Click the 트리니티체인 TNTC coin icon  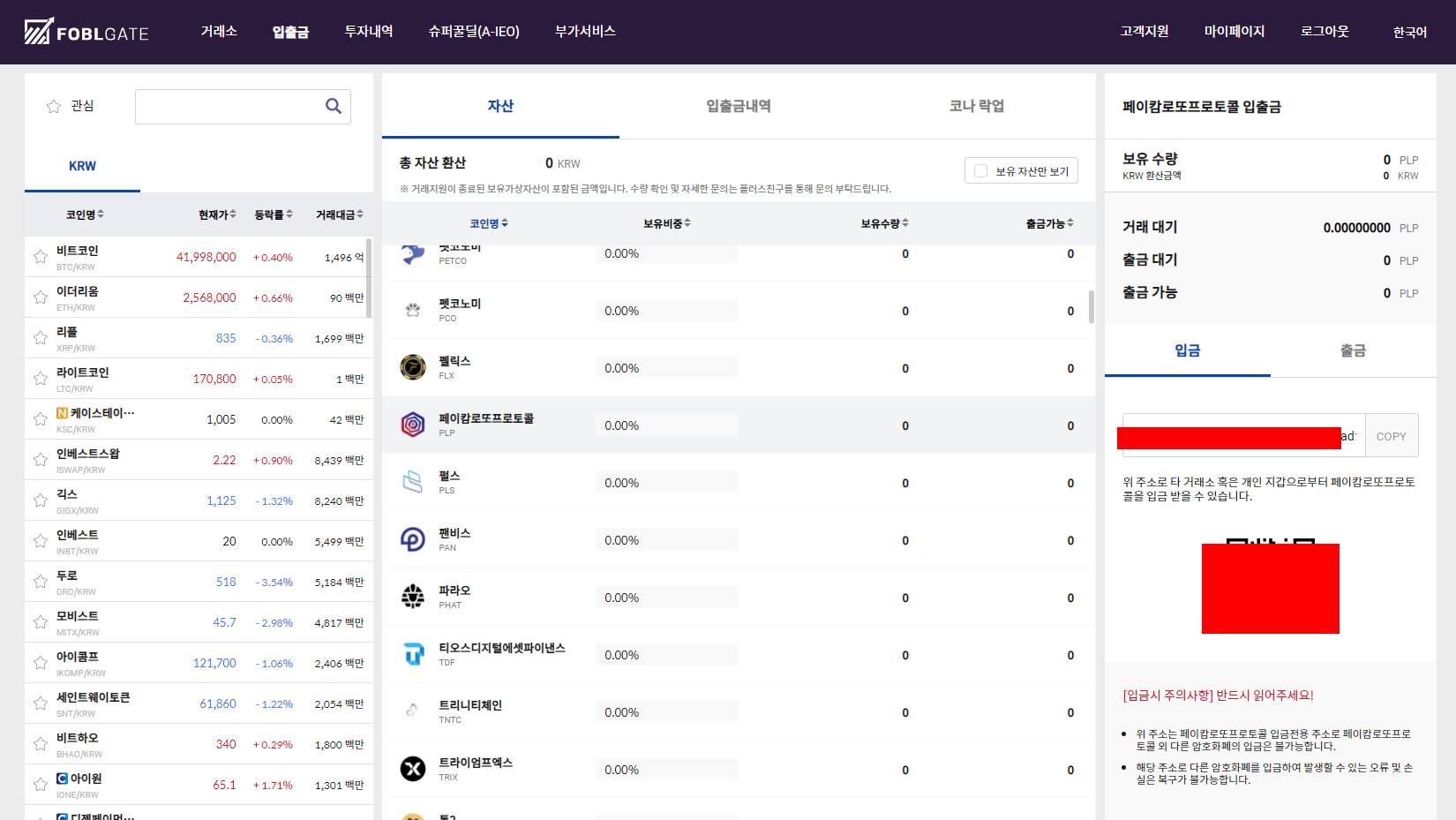tap(412, 710)
